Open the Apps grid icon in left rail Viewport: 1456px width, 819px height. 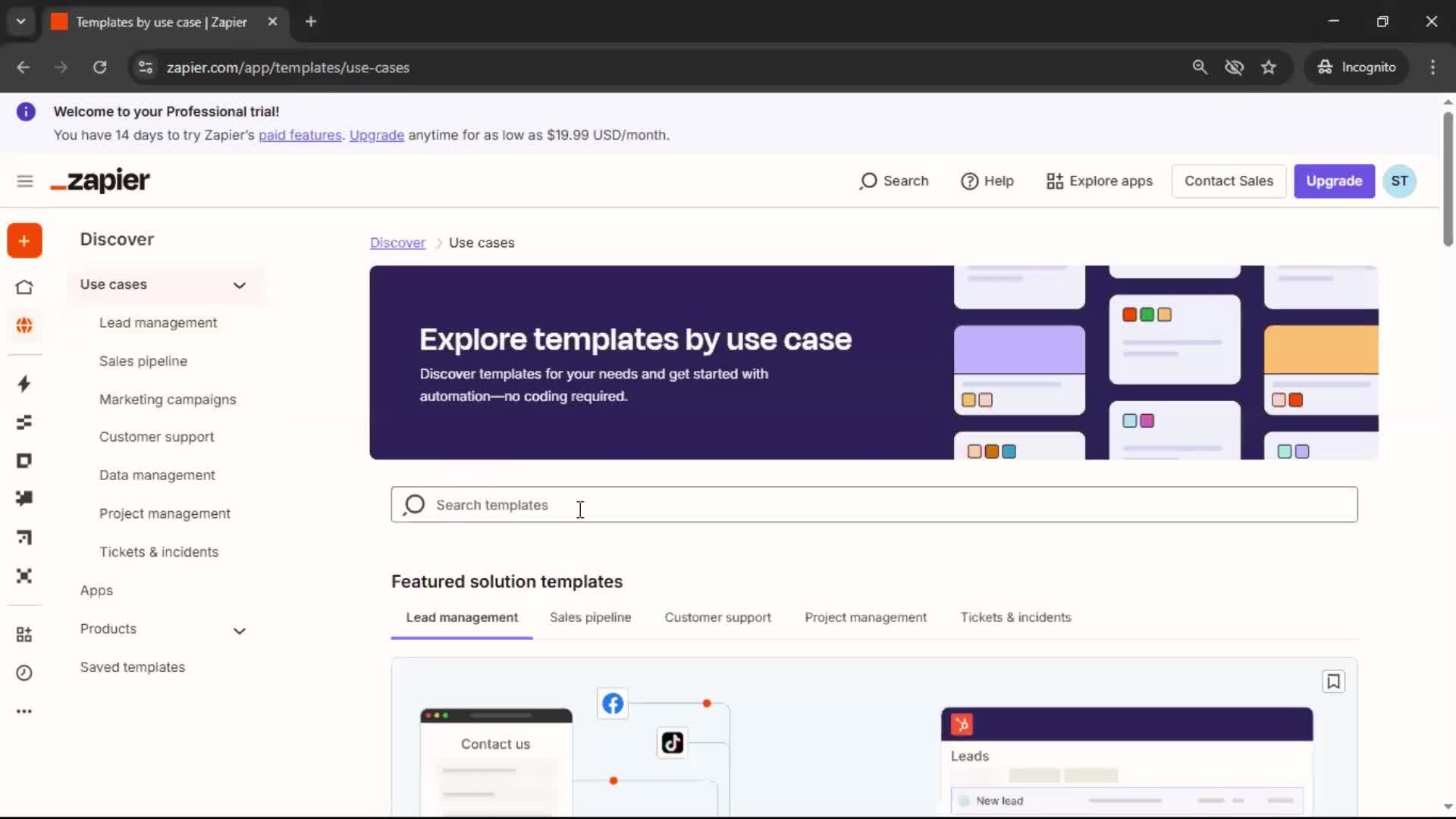(x=24, y=635)
